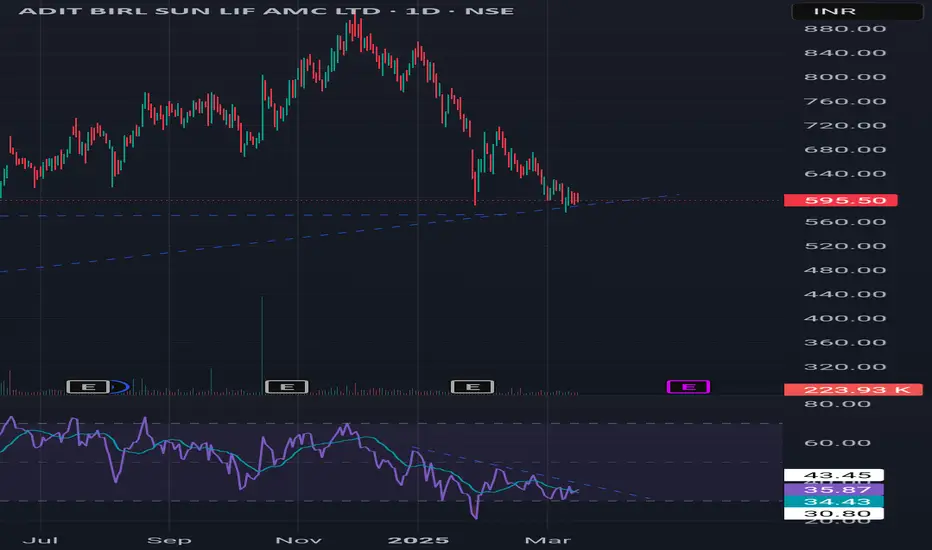Viewport: 932px width, 550px height.
Task: Click the Mar date on time axis
Action: 547,540
